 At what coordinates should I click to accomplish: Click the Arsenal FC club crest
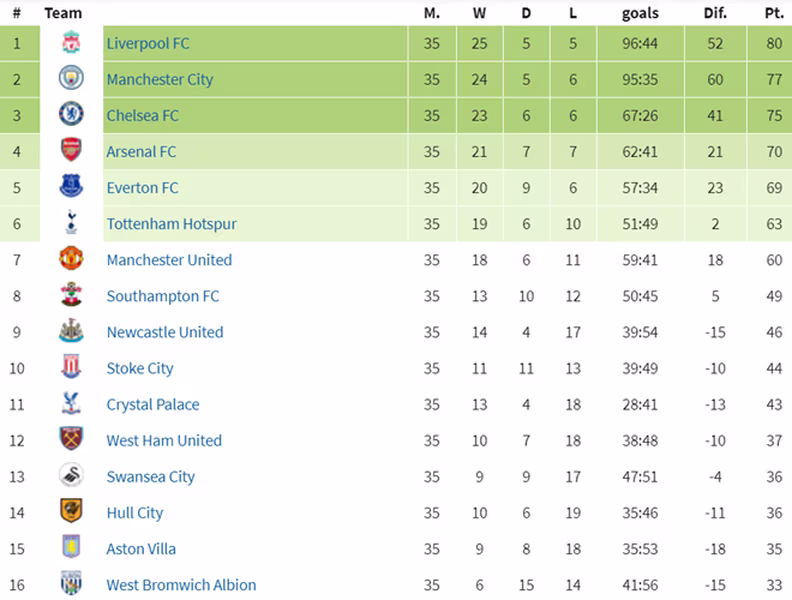click(x=71, y=150)
